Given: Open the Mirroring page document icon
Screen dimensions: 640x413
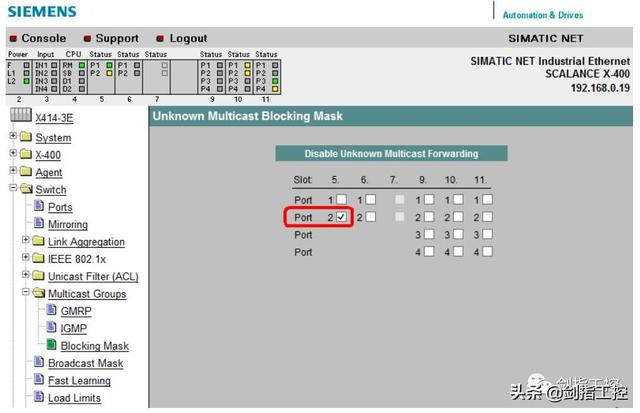Looking at the screenshot, I should pyautogui.click(x=39, y=223).
